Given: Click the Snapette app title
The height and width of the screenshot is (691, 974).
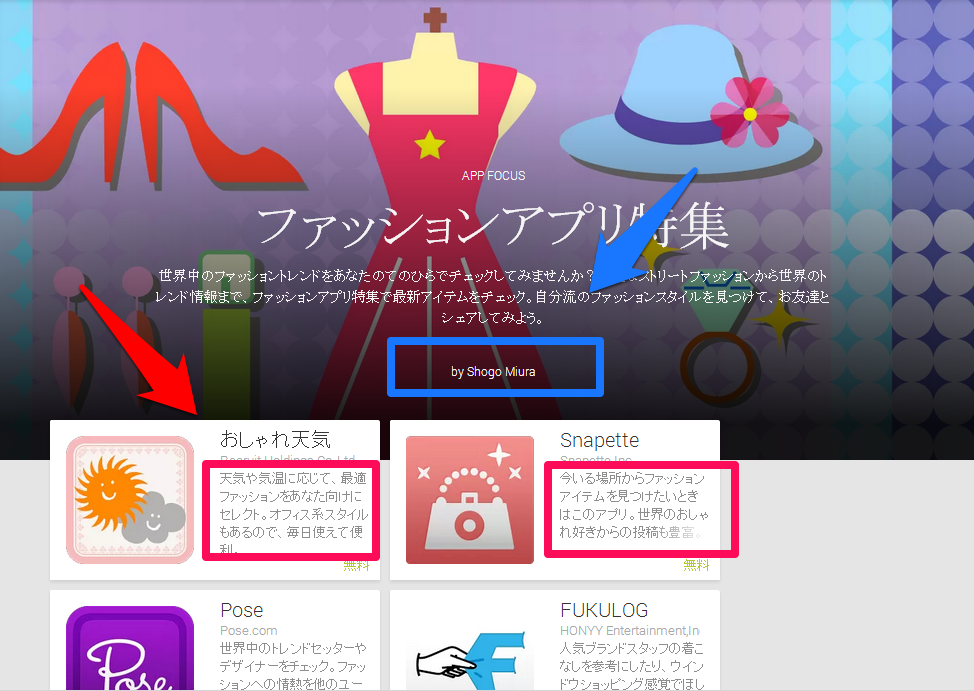Looking at the screenshot, I should click(x=599, y=440).
